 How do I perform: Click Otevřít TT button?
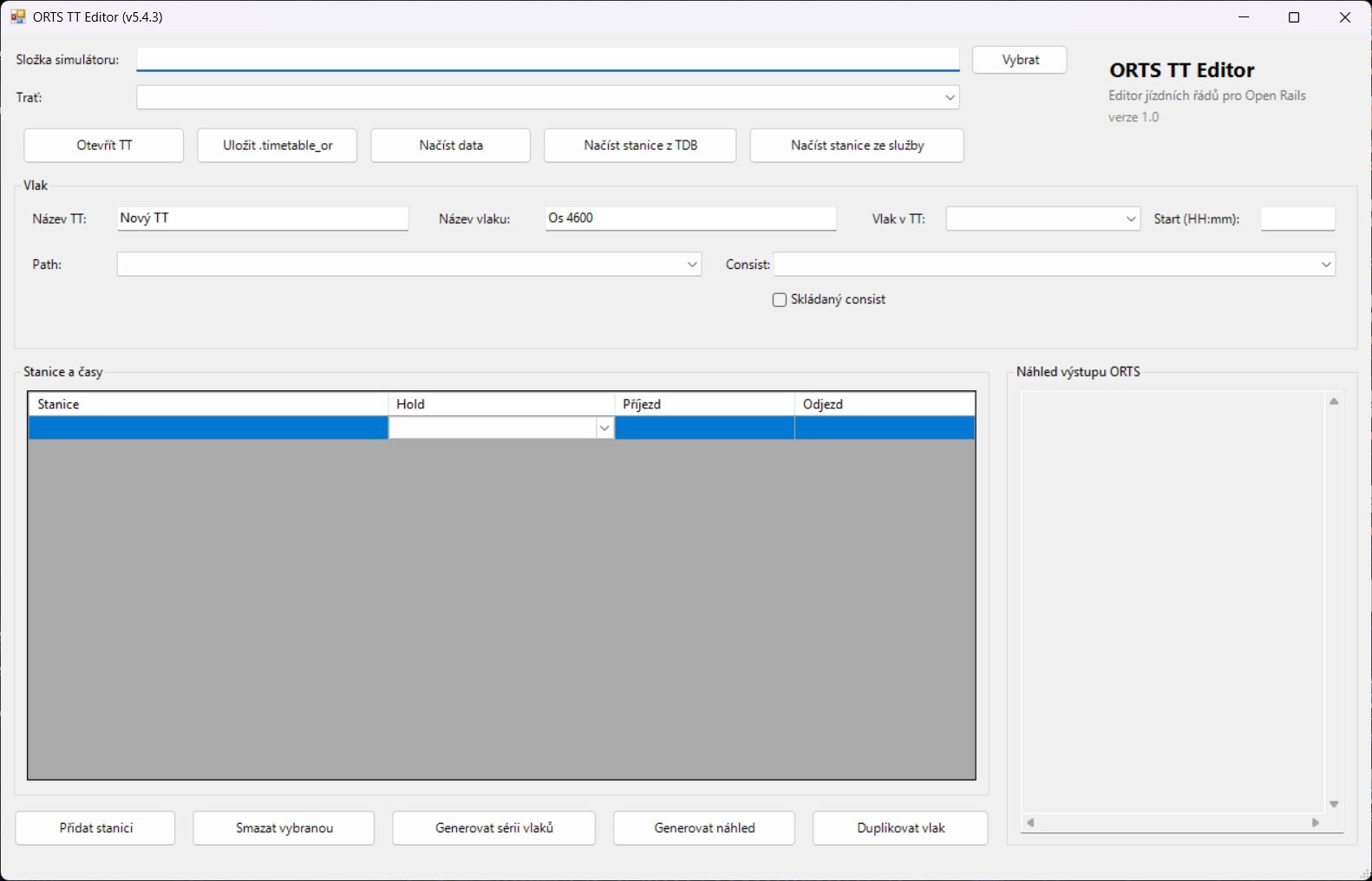pyautogui.click(x=104, y=145)
